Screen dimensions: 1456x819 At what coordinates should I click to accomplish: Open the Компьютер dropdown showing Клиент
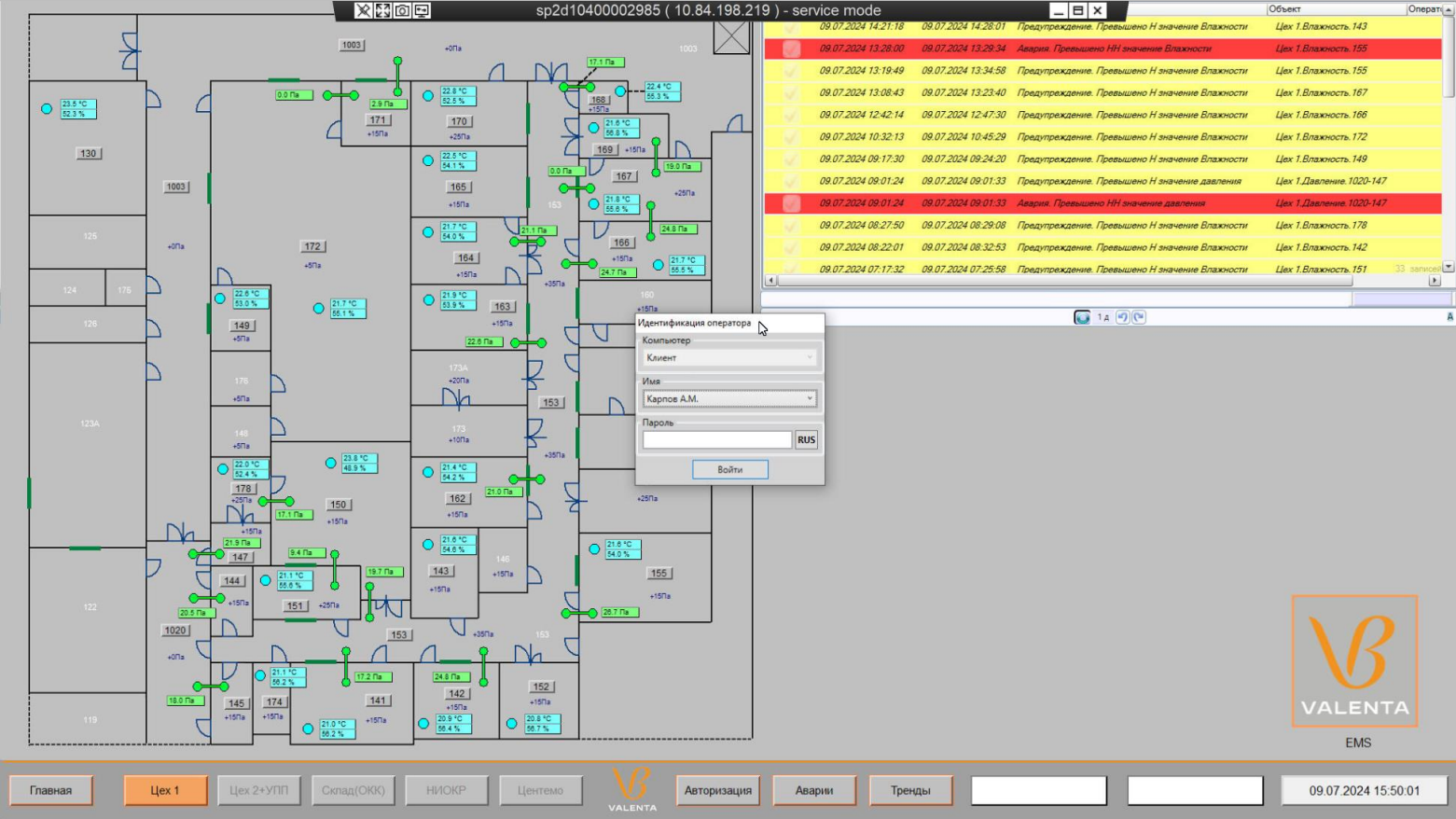(x=729, y=358)
